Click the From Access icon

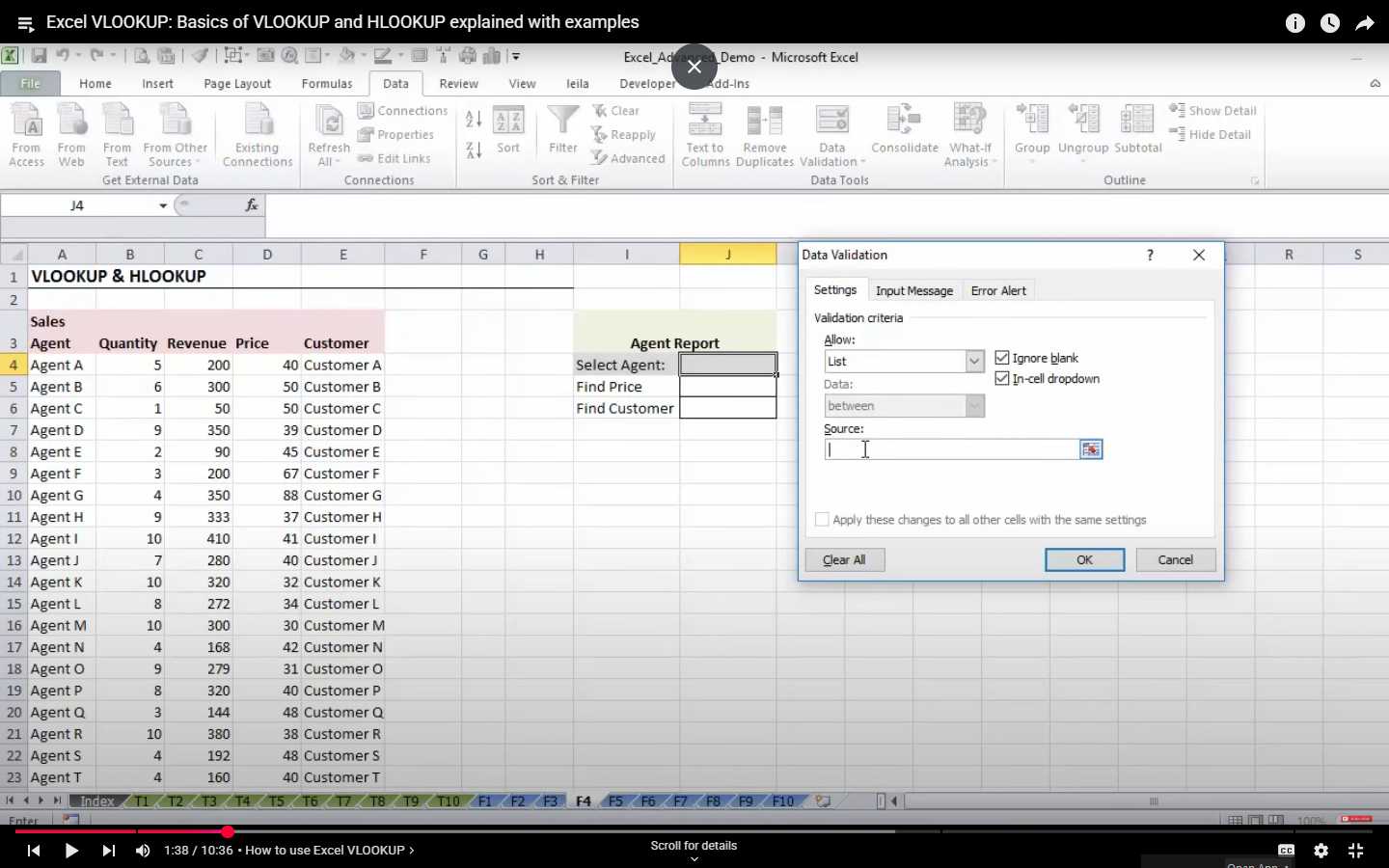click(26, 134)
